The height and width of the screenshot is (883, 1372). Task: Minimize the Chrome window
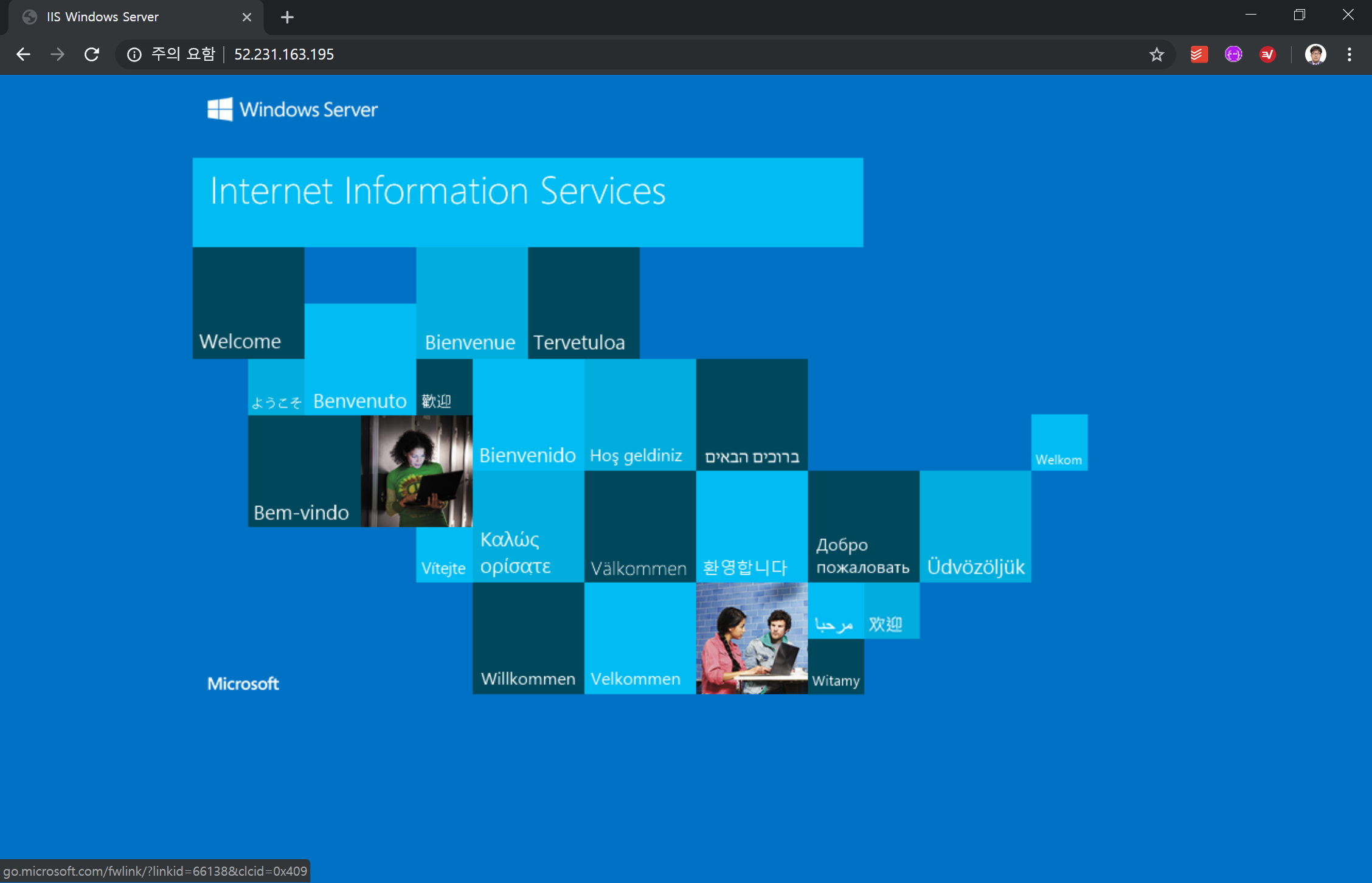coord(1251,16)
